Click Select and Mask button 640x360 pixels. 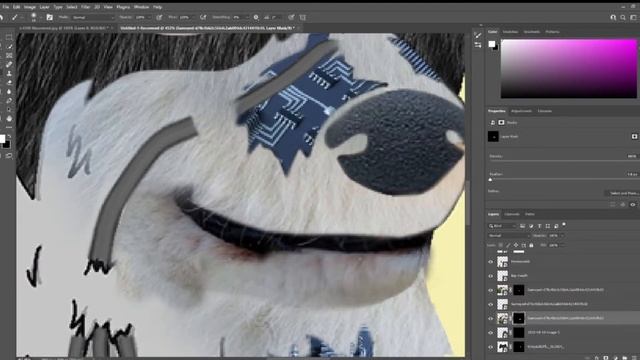point(623,193)
